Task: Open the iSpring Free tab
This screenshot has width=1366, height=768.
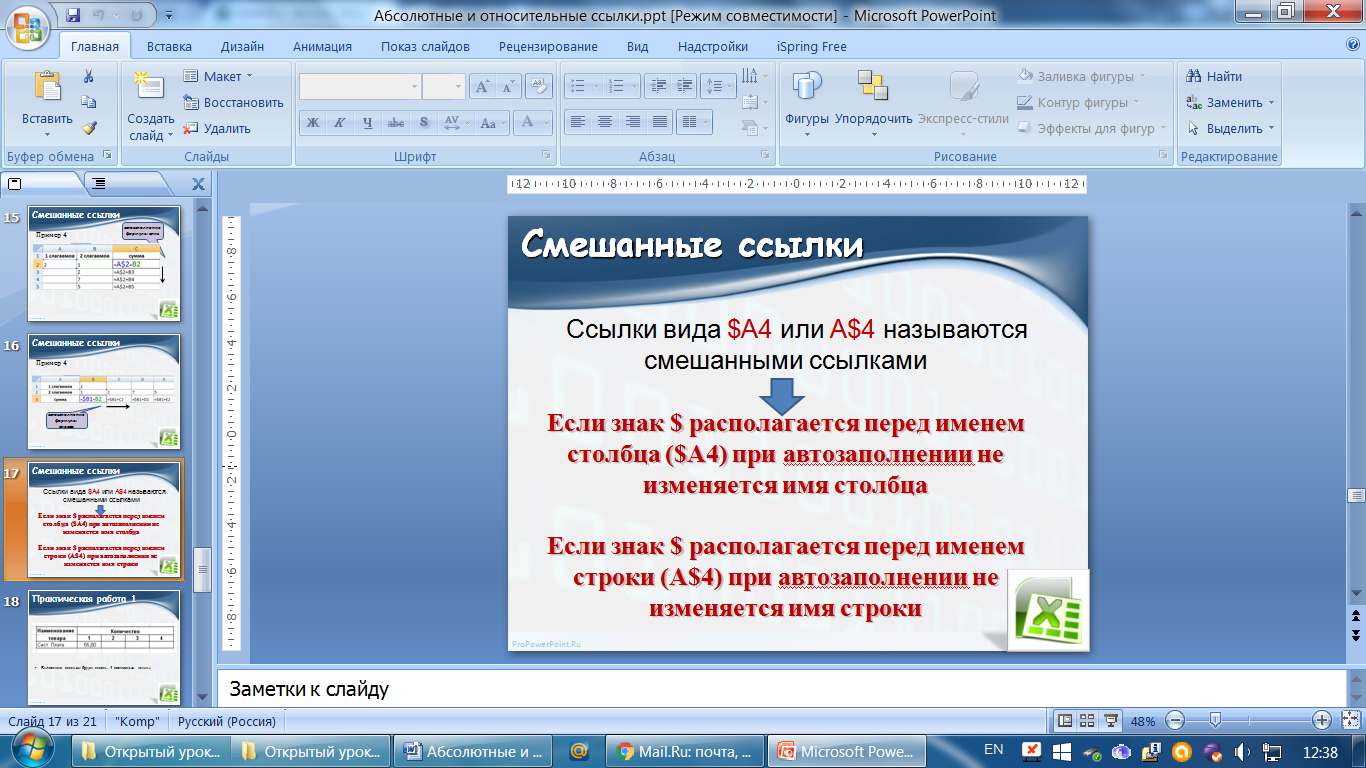Action: [x=811, y=46]
